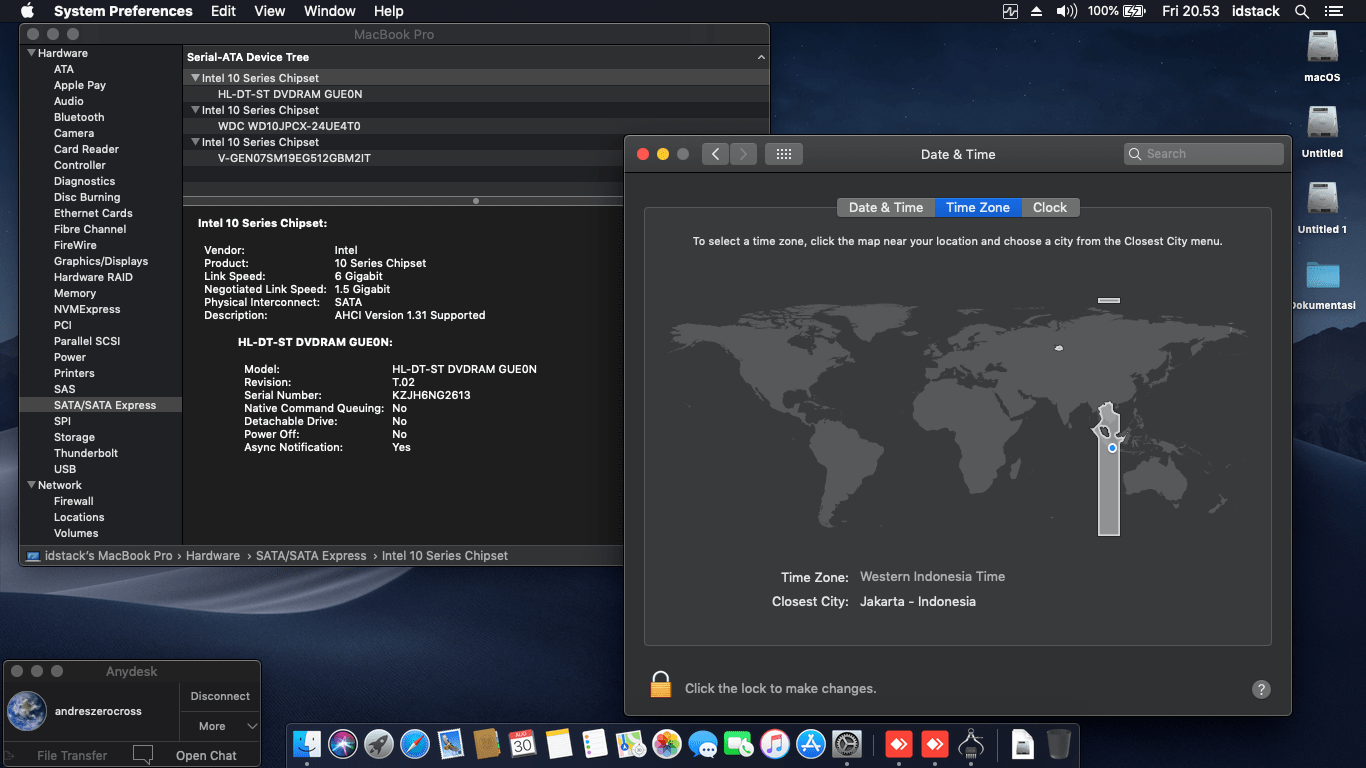Open FaceTime icon in the dock

pos(739,743)
